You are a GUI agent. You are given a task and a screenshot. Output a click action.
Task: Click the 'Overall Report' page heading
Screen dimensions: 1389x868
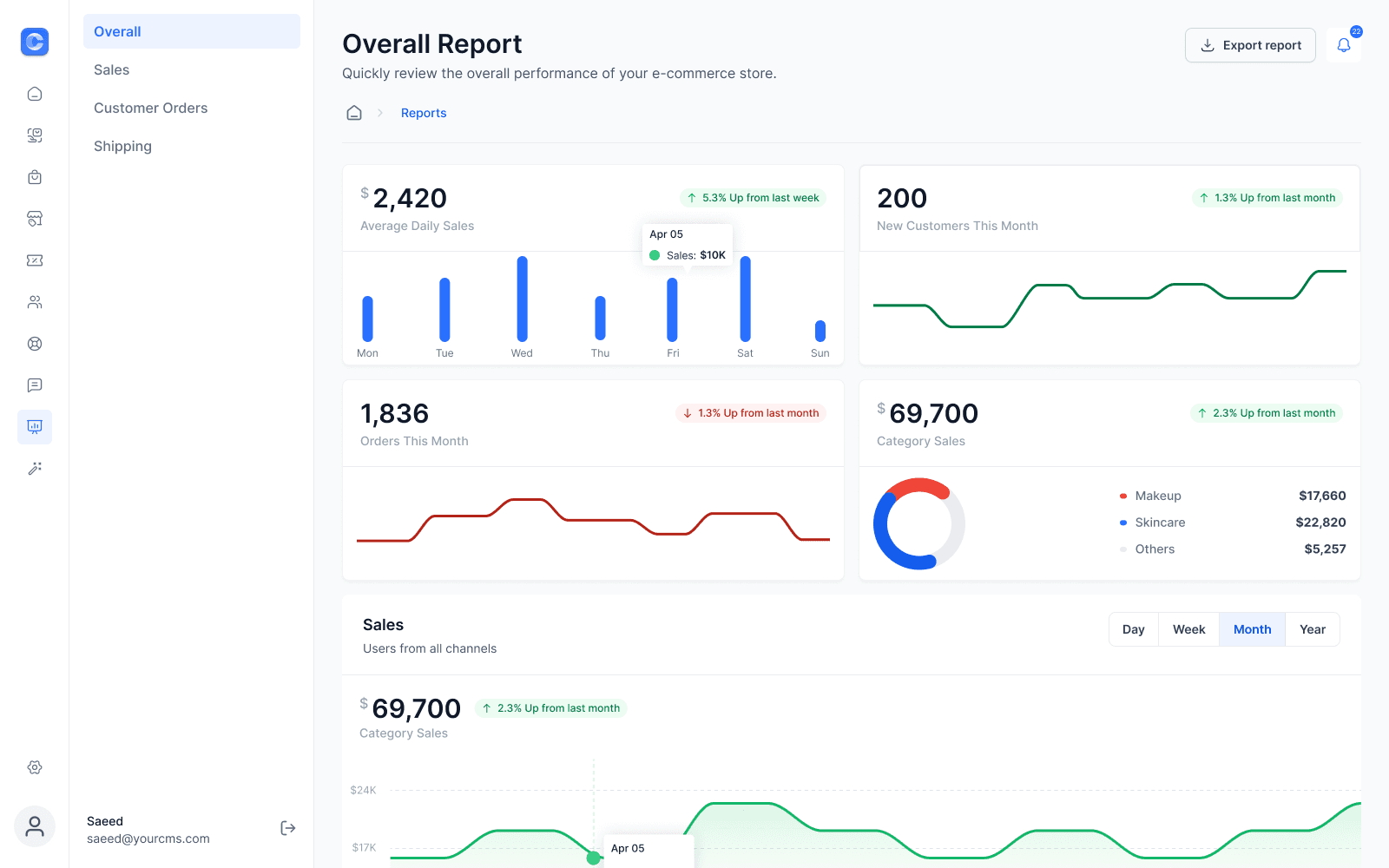pos(432,43)
